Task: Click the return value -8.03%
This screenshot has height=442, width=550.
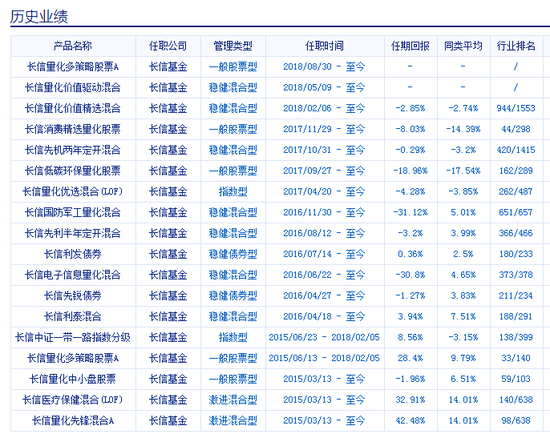Action: point(410,129)
